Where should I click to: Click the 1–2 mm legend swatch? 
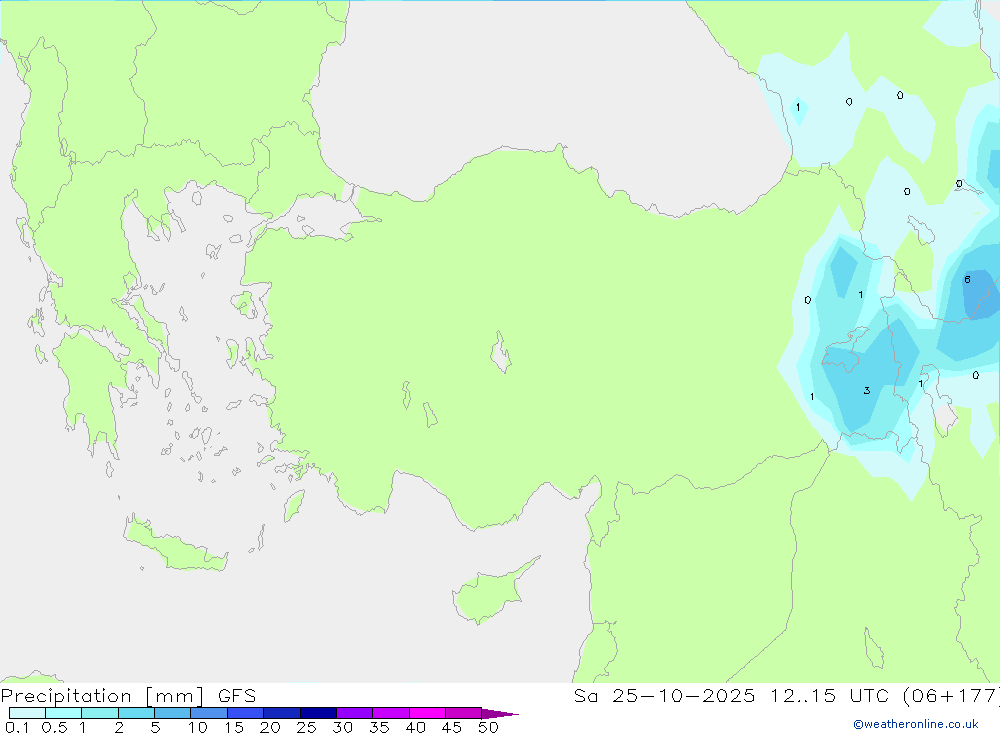[x=100, y=713]
